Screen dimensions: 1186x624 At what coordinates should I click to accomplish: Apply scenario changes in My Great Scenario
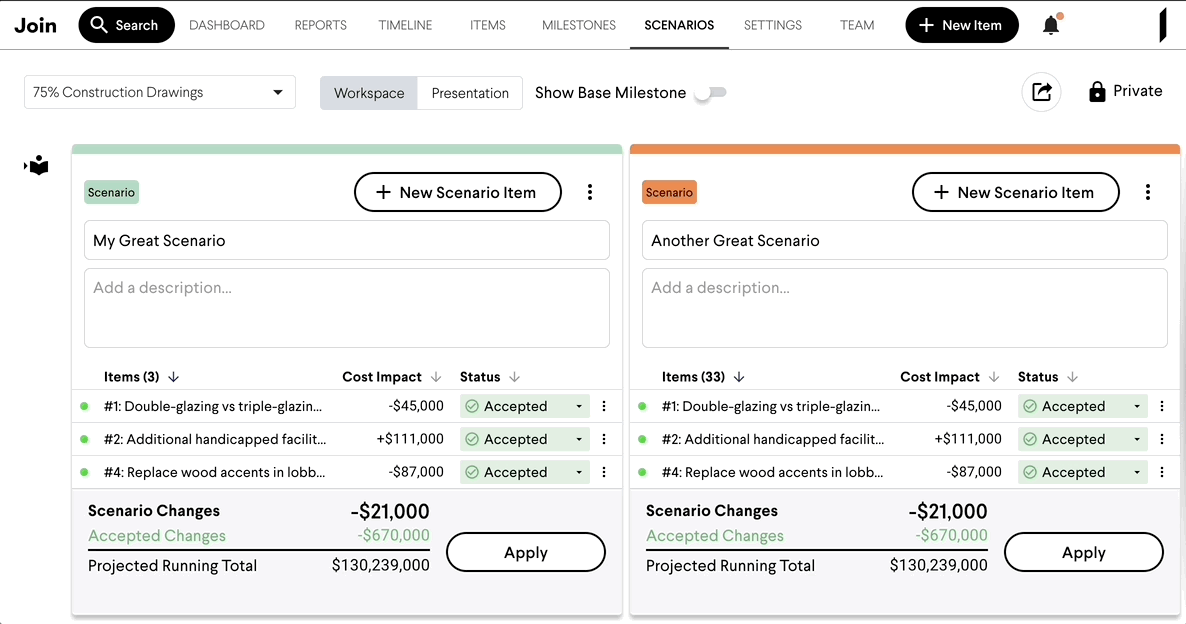[525, 551]
